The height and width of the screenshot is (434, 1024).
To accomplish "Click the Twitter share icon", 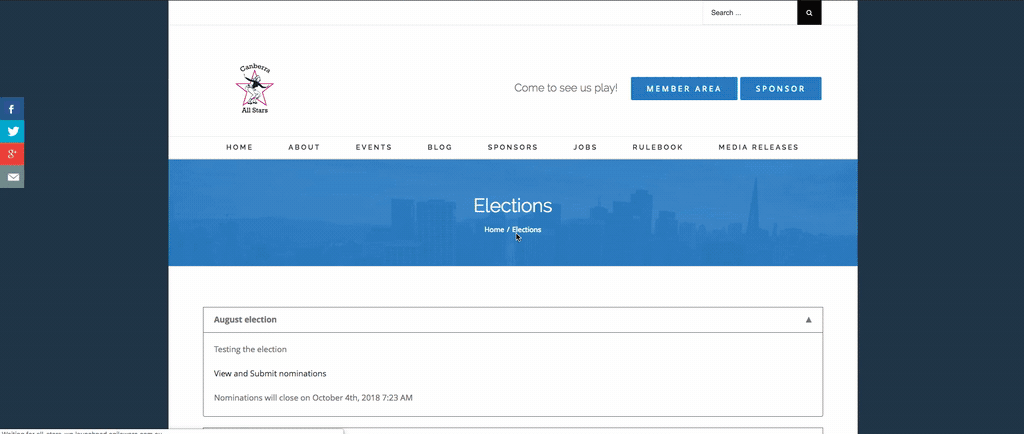I will pyautogui.click(x=12, y=131).
